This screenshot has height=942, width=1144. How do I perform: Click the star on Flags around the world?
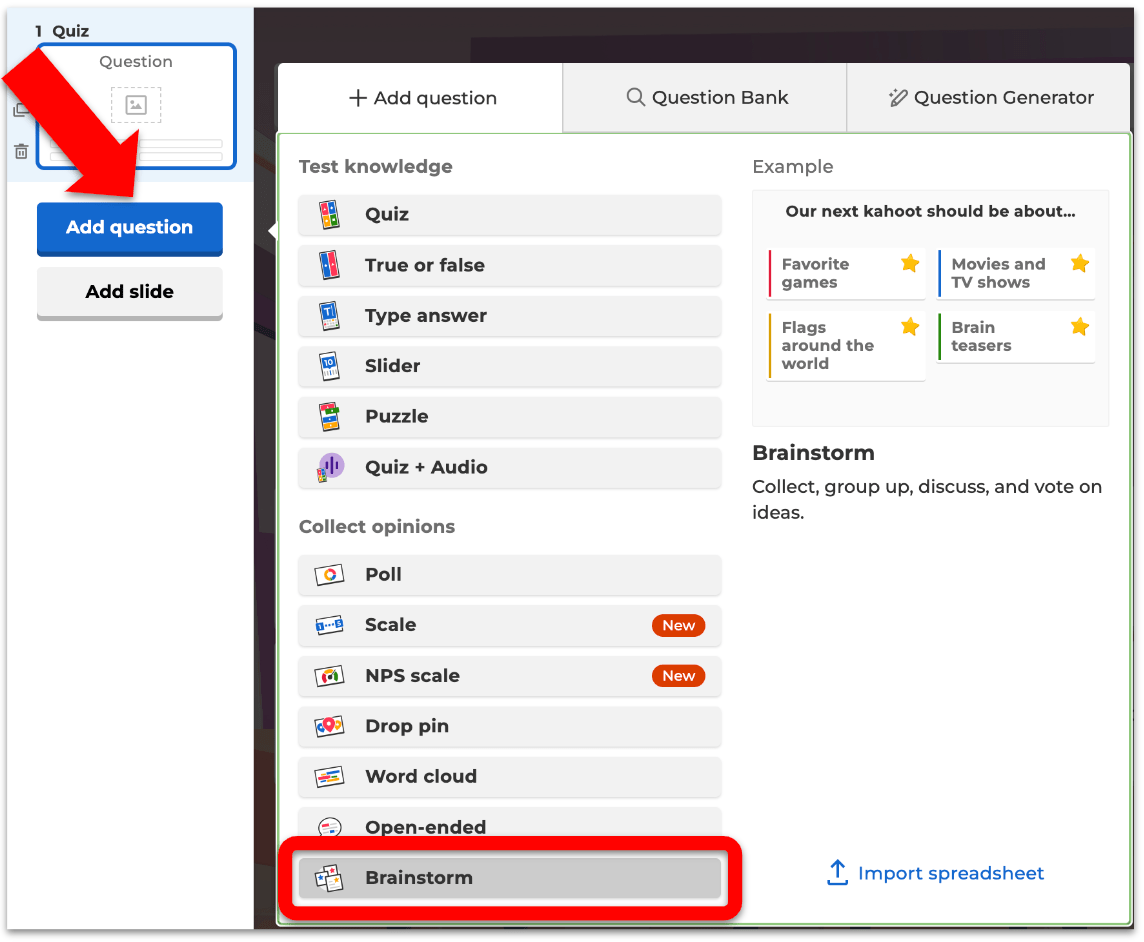[x=910, y=326]
